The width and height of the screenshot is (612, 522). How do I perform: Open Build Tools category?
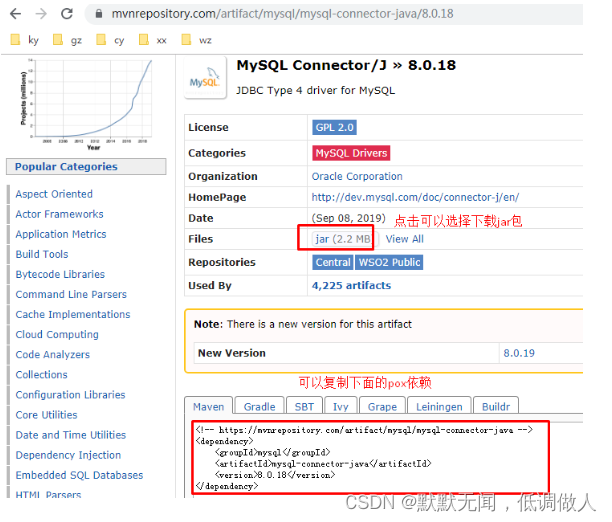point(42,254)
